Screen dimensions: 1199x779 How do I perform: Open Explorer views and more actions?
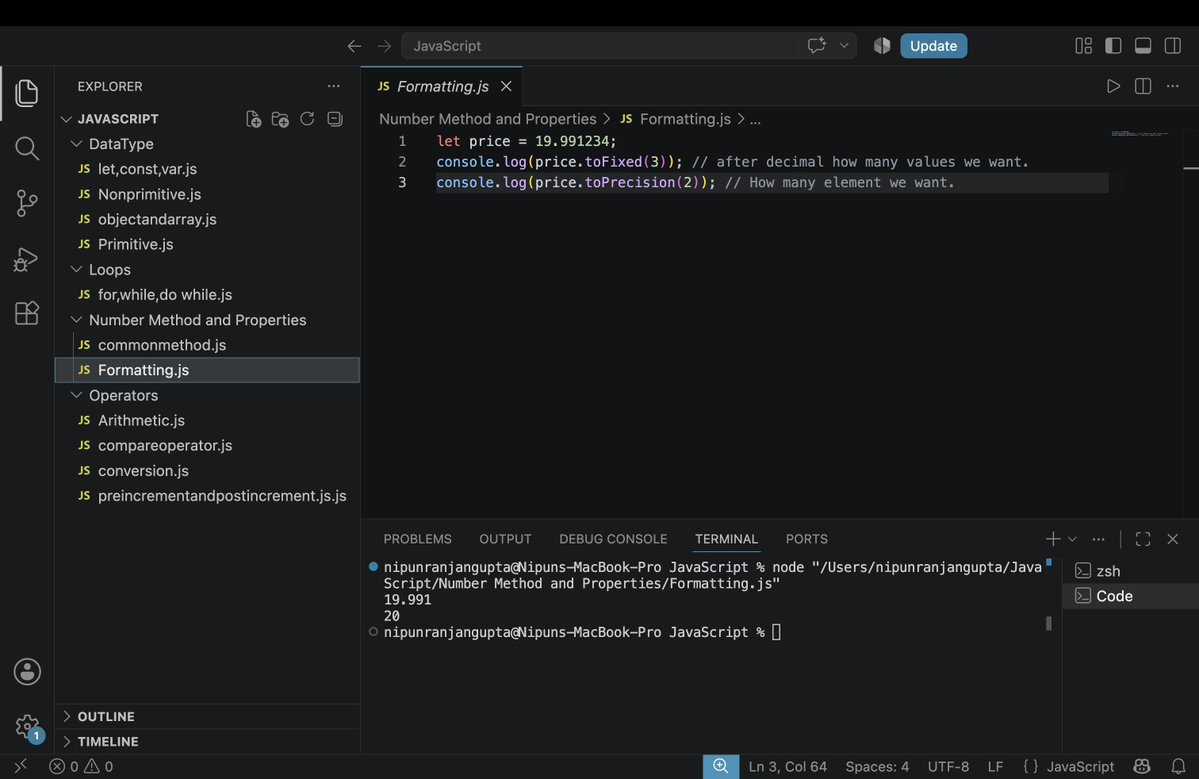coord(333,86)
